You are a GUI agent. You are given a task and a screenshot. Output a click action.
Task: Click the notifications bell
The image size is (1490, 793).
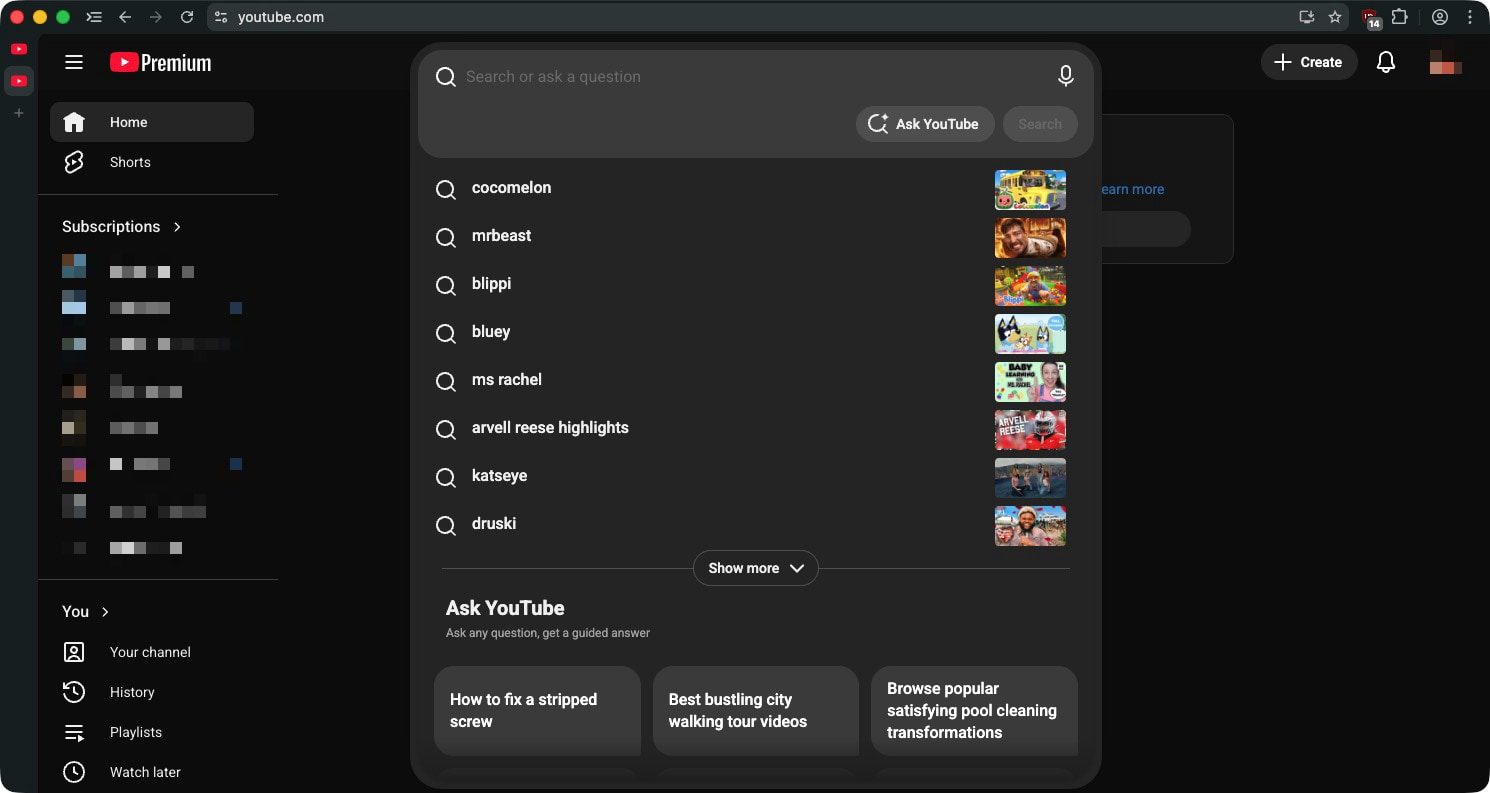click(1386, 61)
